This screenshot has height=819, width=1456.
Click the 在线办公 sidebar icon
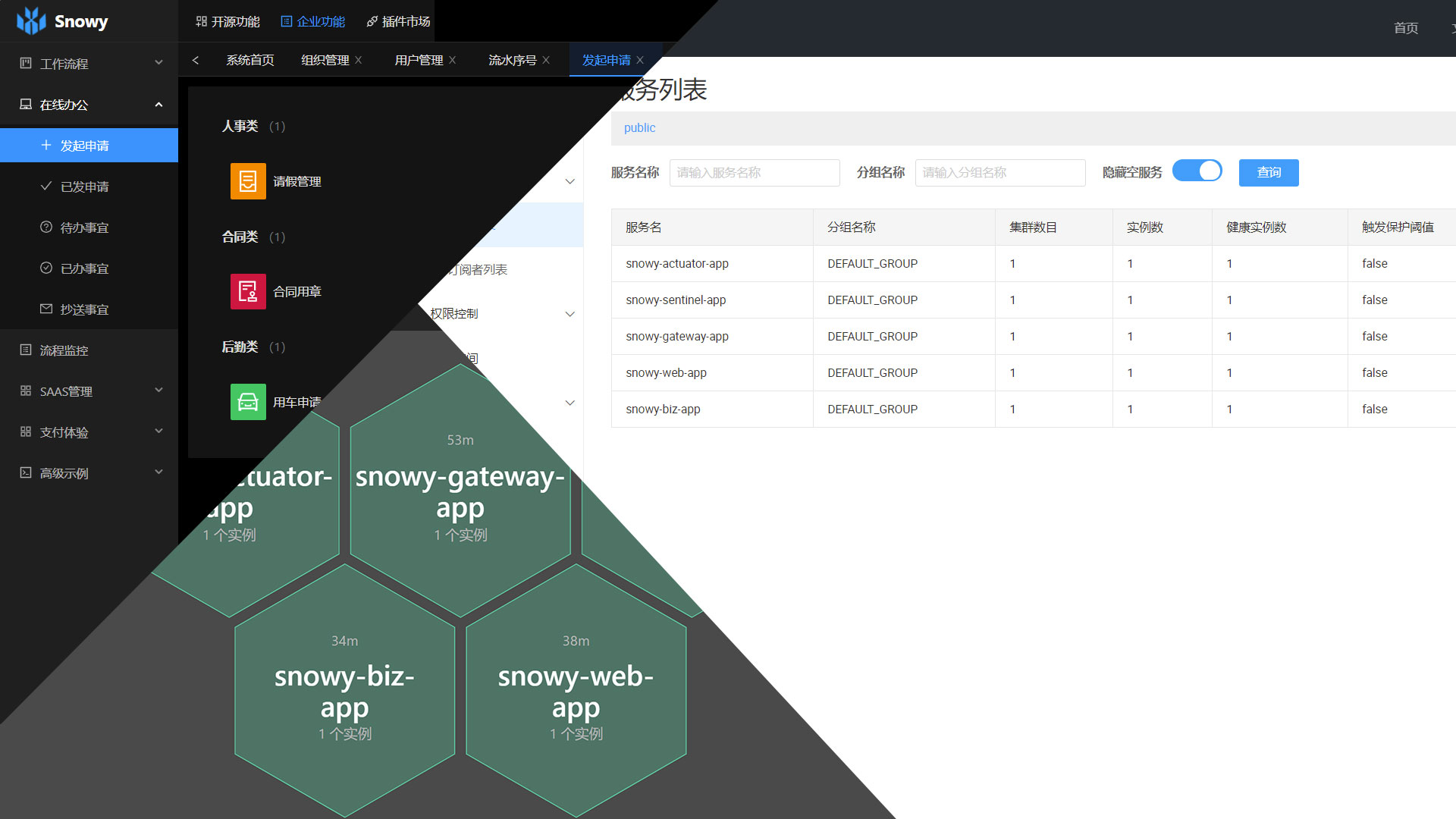(x=26, y=105)
